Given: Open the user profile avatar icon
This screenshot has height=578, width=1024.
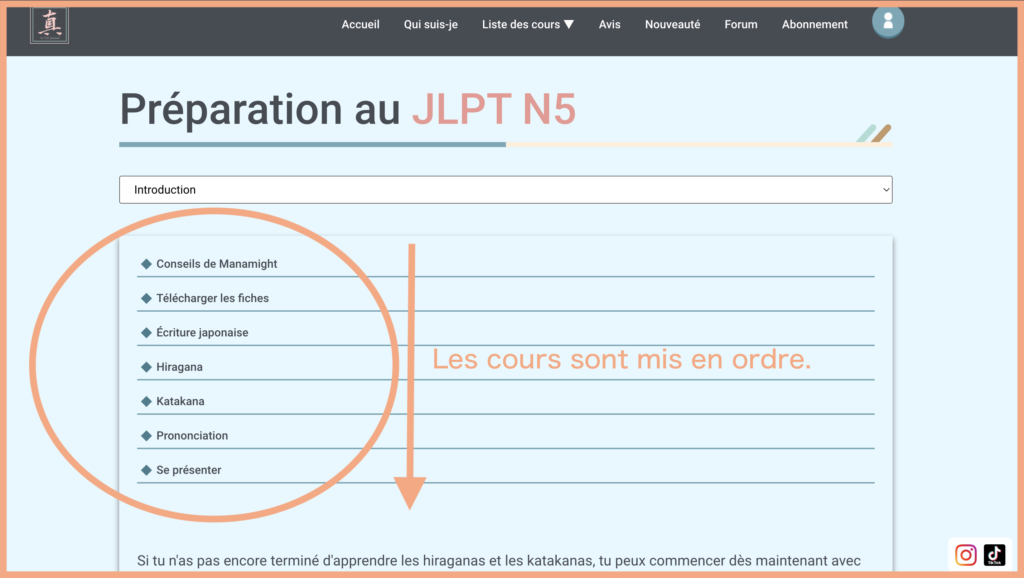Looking at the screenshot, I should pos(887,21).
